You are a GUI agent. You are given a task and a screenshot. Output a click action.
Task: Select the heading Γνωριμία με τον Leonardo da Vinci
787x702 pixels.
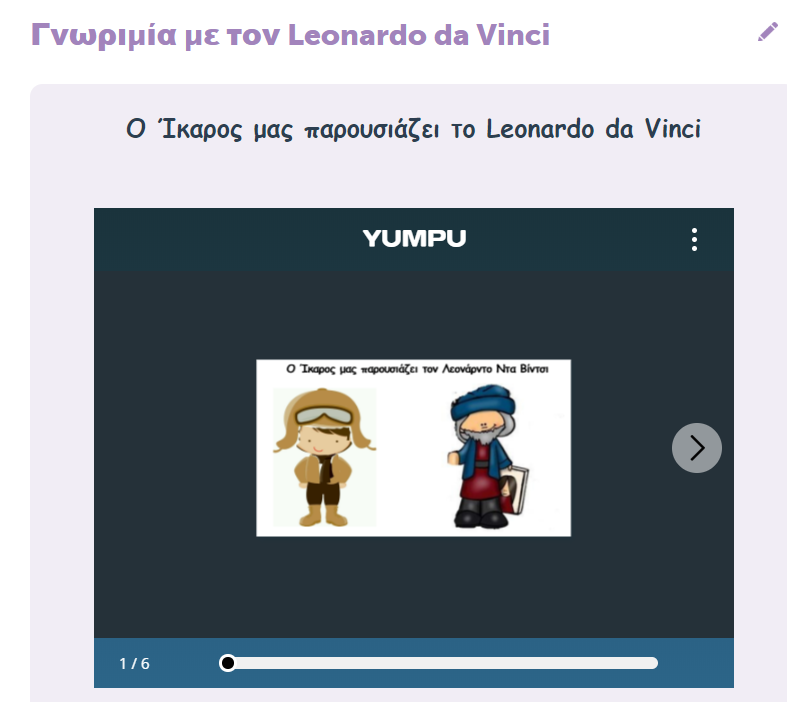291,35
